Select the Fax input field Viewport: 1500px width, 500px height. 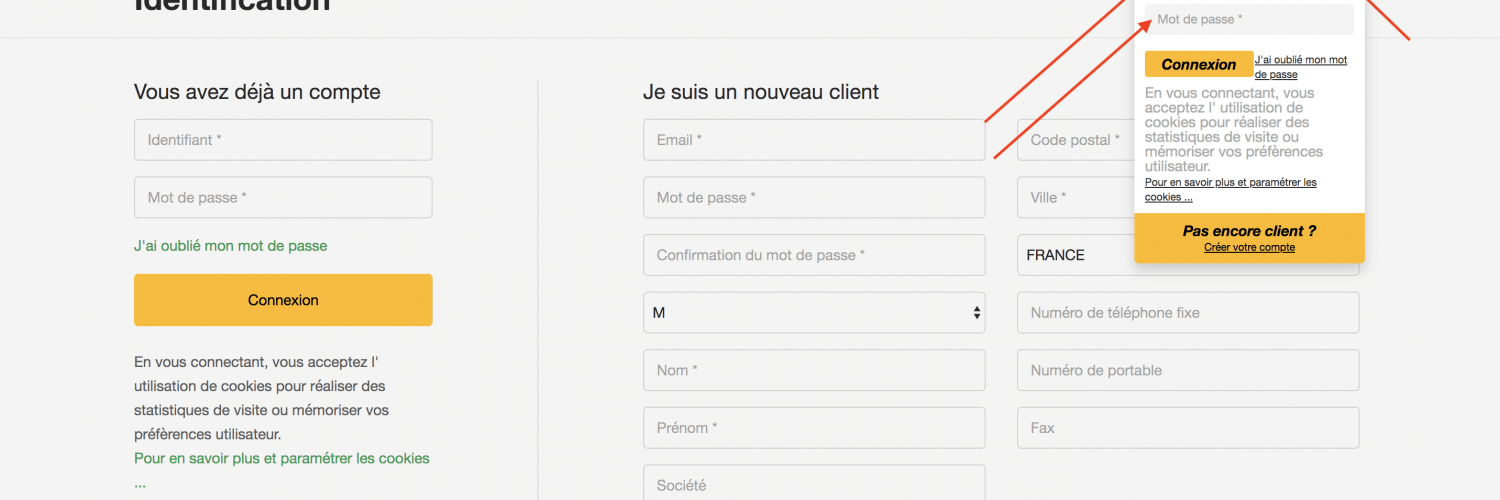point(1187,428)
